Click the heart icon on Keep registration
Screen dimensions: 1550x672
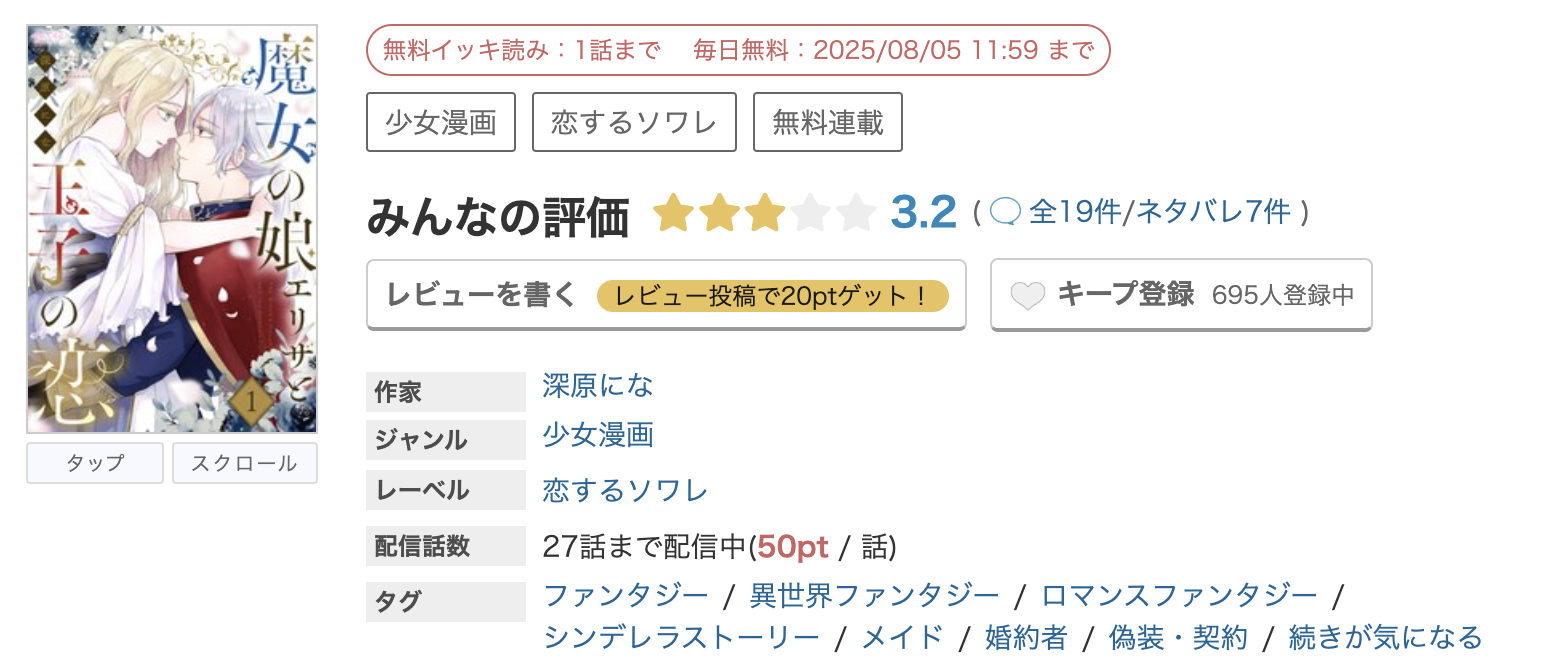(x=1028, y=296)
